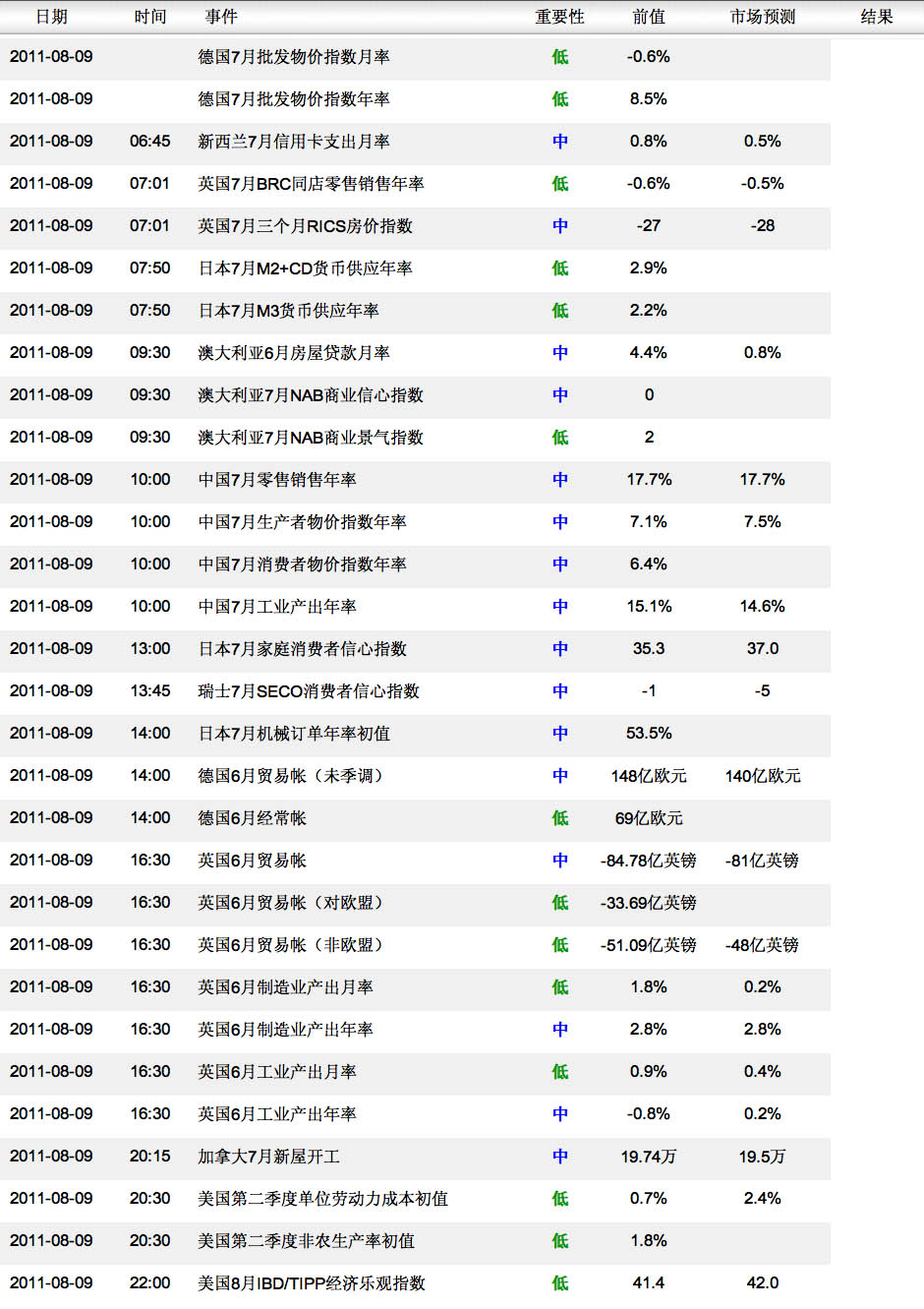Click previous value -51.09亿英镑

649,945
